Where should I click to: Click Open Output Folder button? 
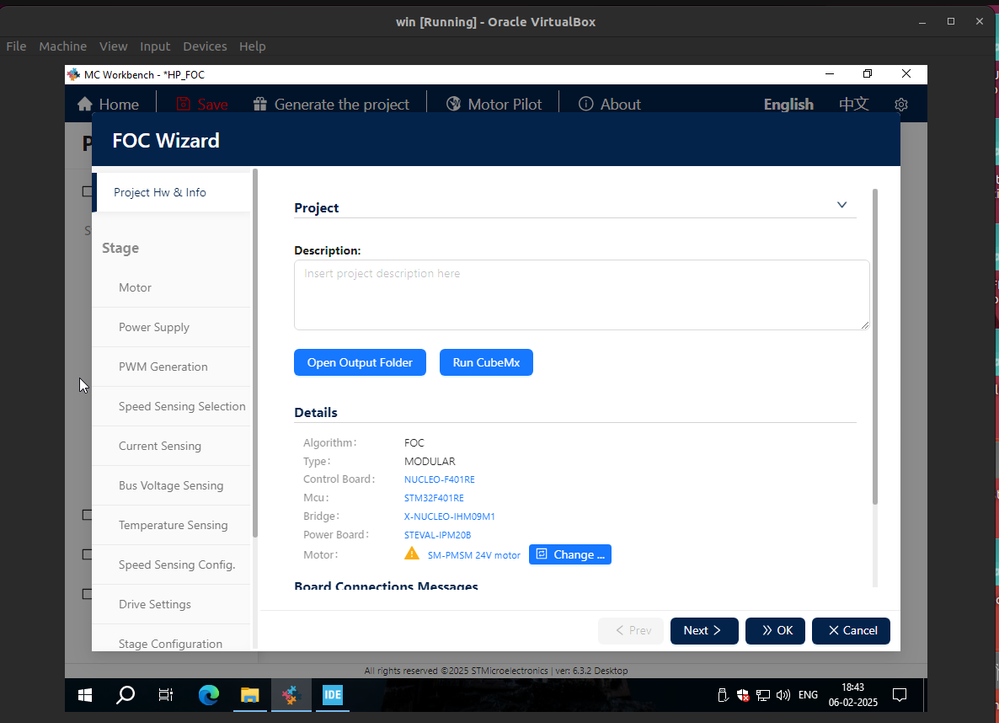pos(360,362)
